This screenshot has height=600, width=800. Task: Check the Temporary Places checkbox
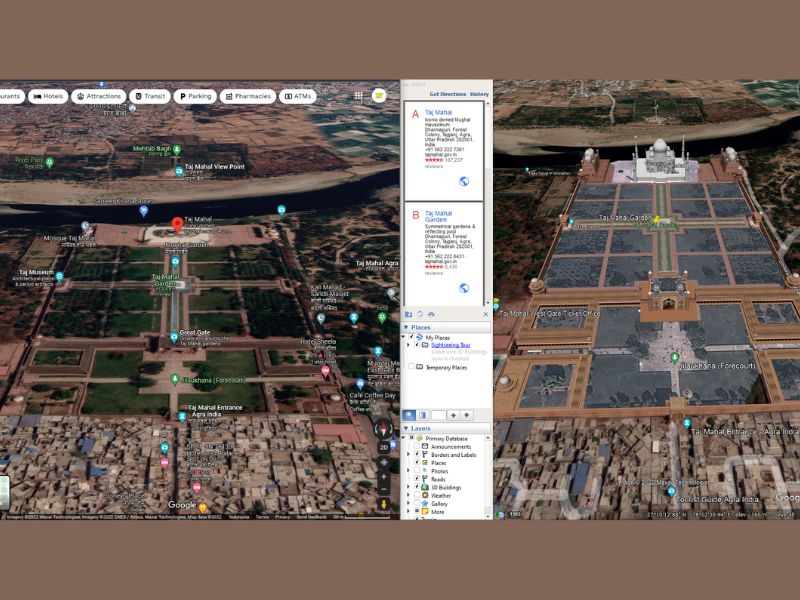(411, 367)
